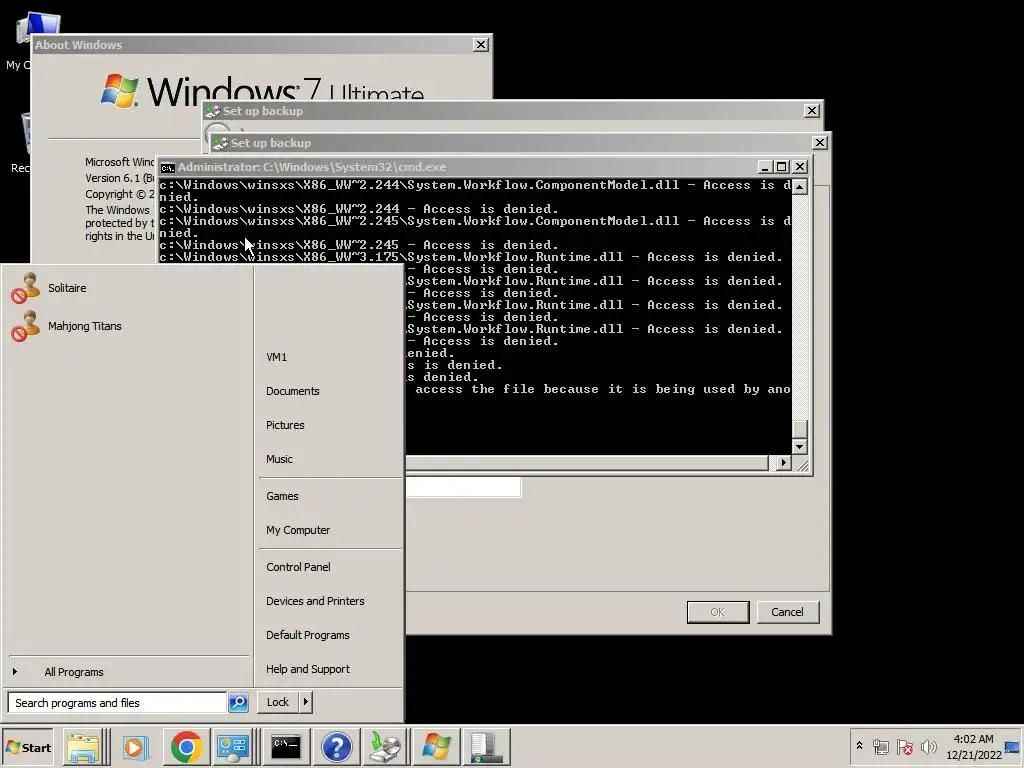Open the Help and Support taskbar button
1024x768 pixels.
[x=336, y=747]
